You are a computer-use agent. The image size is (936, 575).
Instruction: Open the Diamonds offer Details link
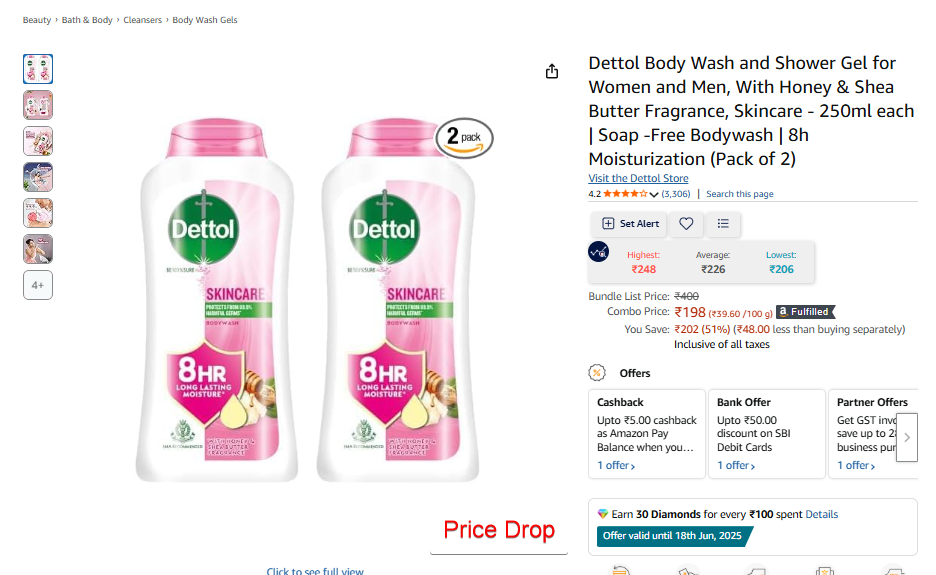click(x=821, y=514)
